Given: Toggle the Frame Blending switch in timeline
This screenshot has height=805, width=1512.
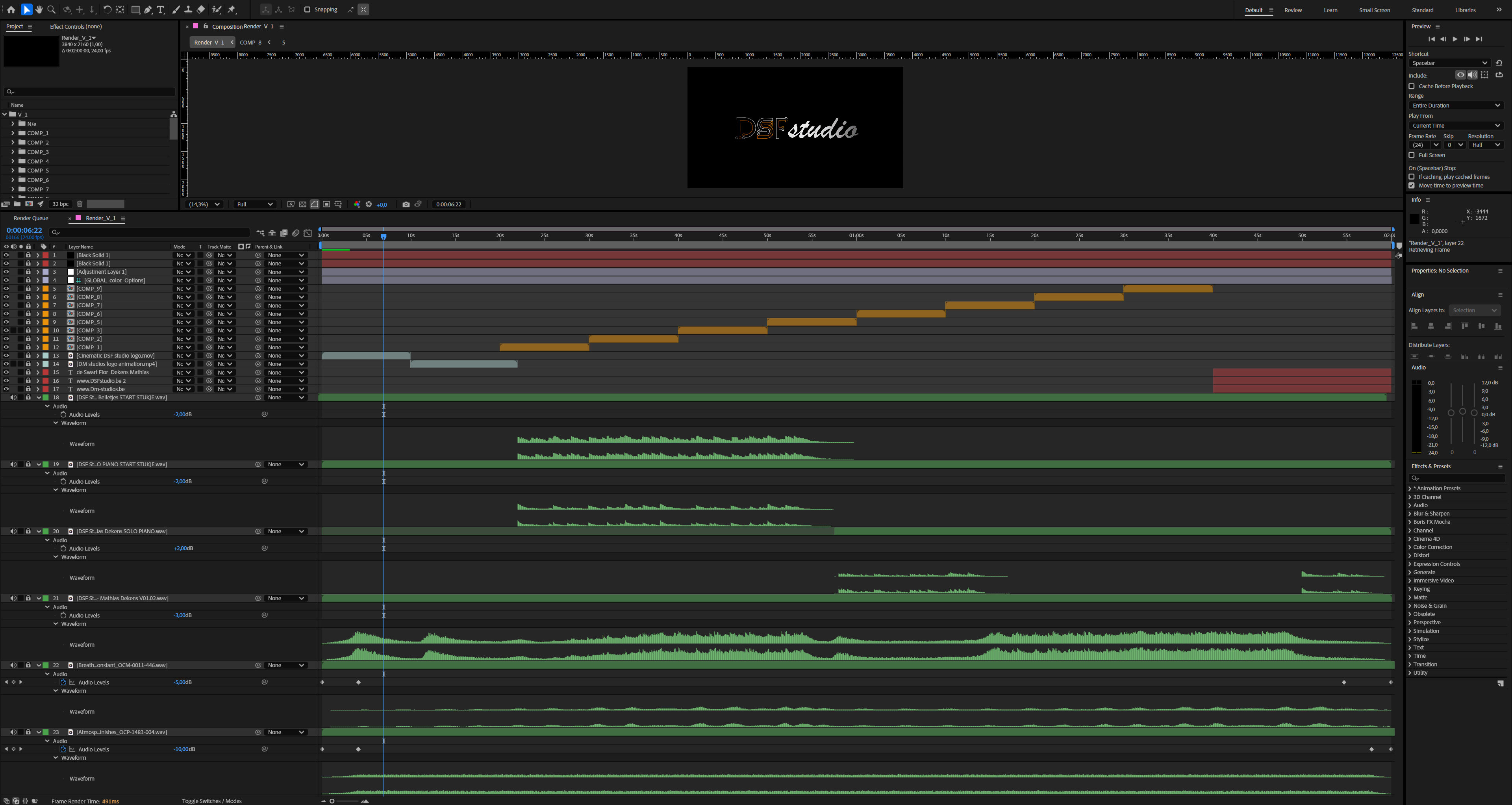Looking at the screenshot, I should (x=284, y=233).
